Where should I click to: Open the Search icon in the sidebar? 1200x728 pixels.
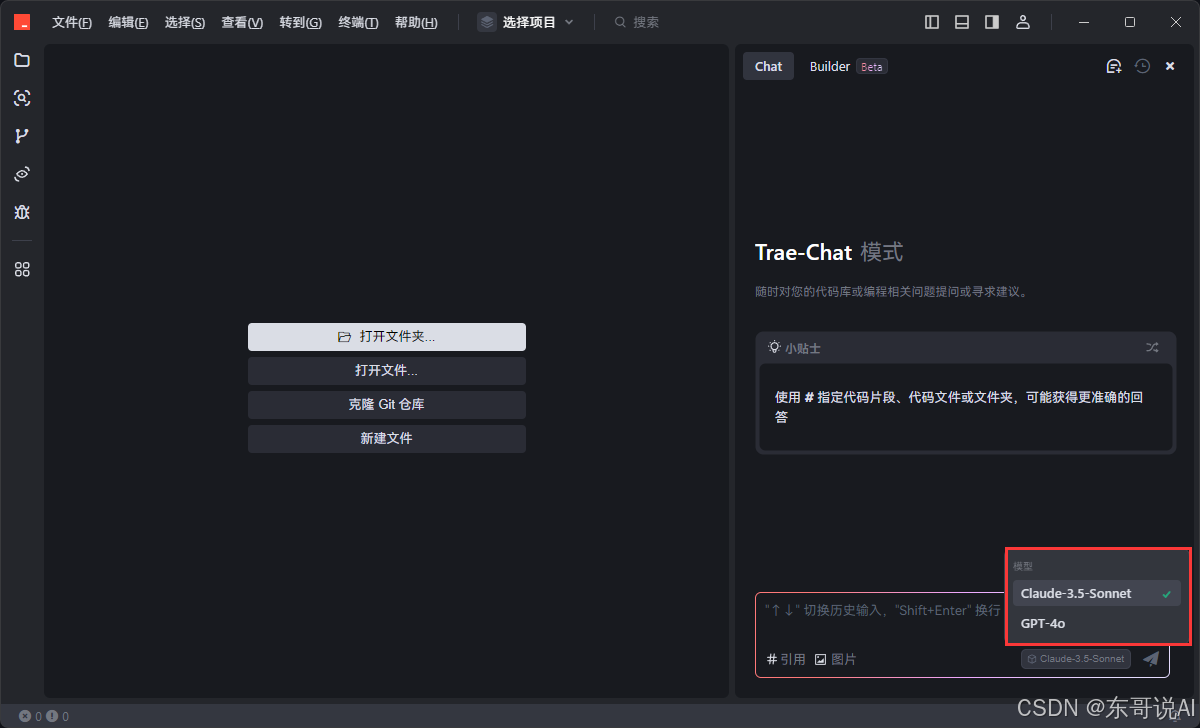coord(22,98)
